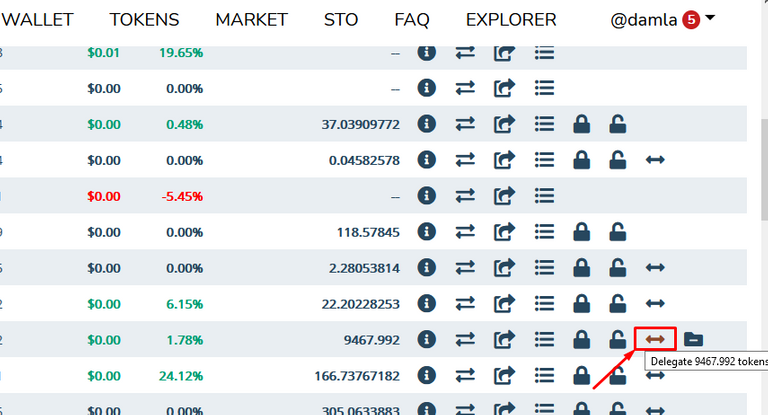
Task: Click stake lock in the 22.20228253 row
Action: click(581, 303)
